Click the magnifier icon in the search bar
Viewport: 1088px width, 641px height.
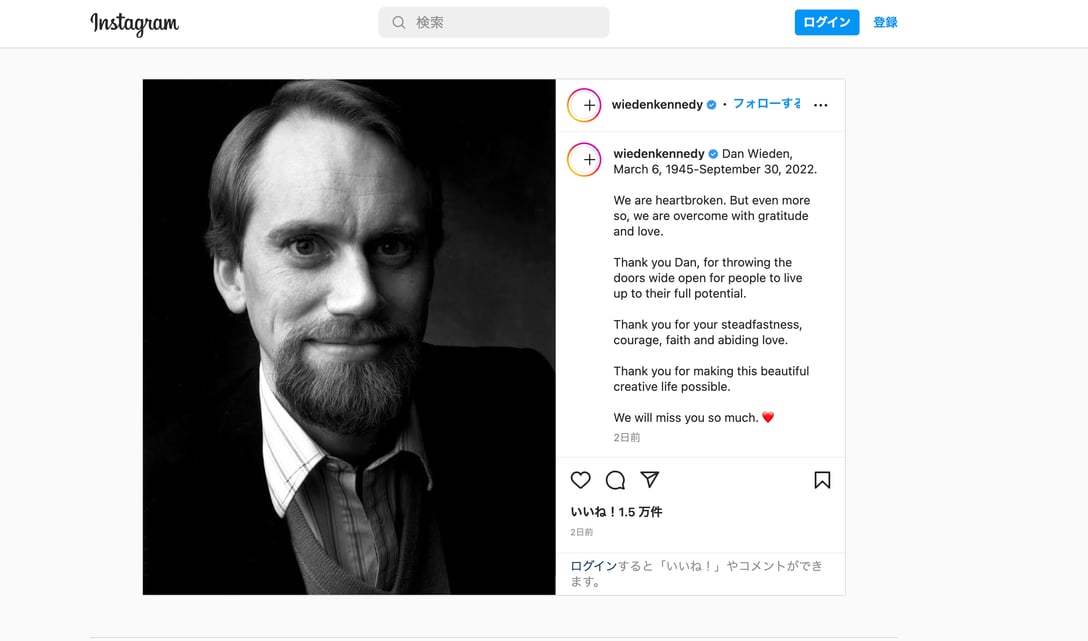point(399,22)
